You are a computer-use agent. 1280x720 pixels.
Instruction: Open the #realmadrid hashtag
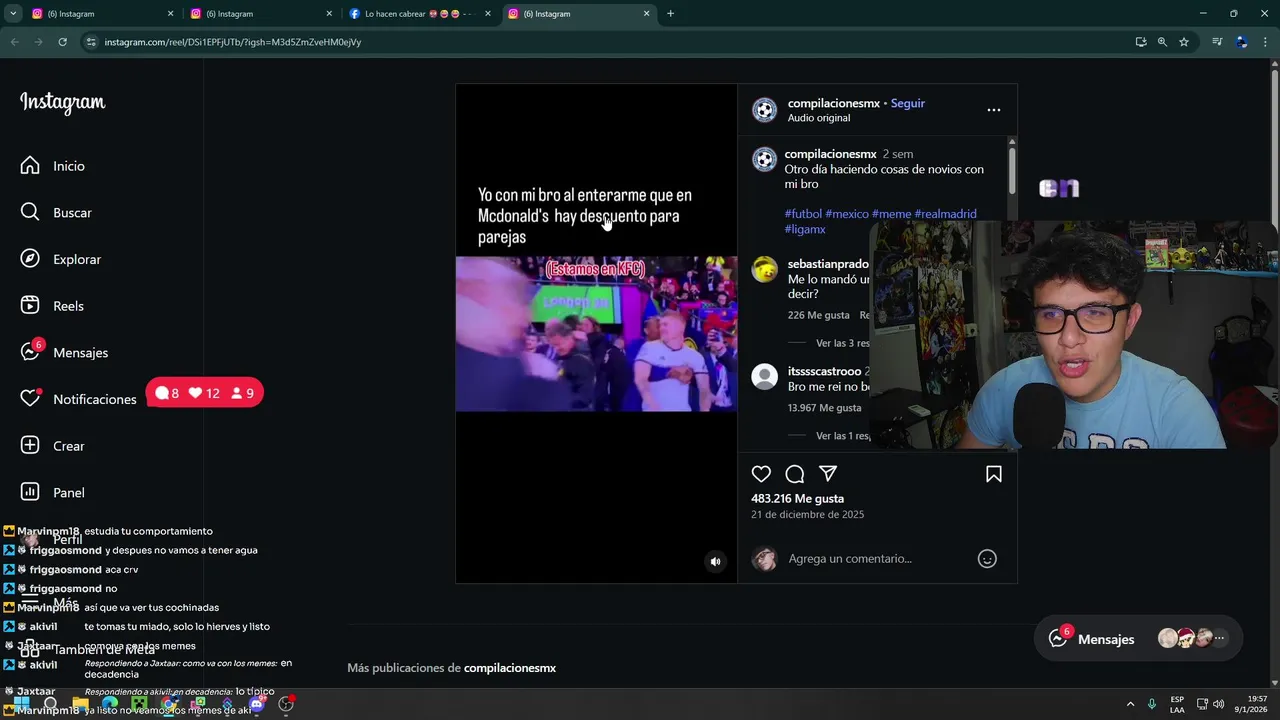[945, 214]
